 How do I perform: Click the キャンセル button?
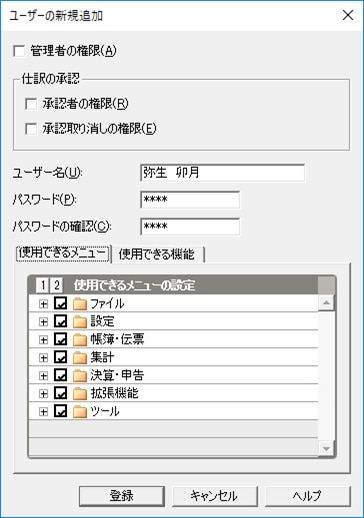pos(214,496)
